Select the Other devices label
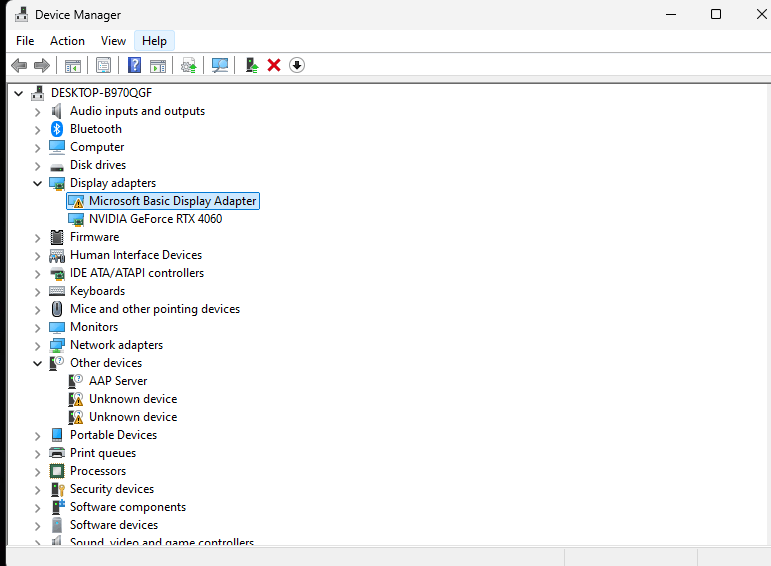Image resolution: width=771 pixels, height=566 pixels. (x=106, y=363)
